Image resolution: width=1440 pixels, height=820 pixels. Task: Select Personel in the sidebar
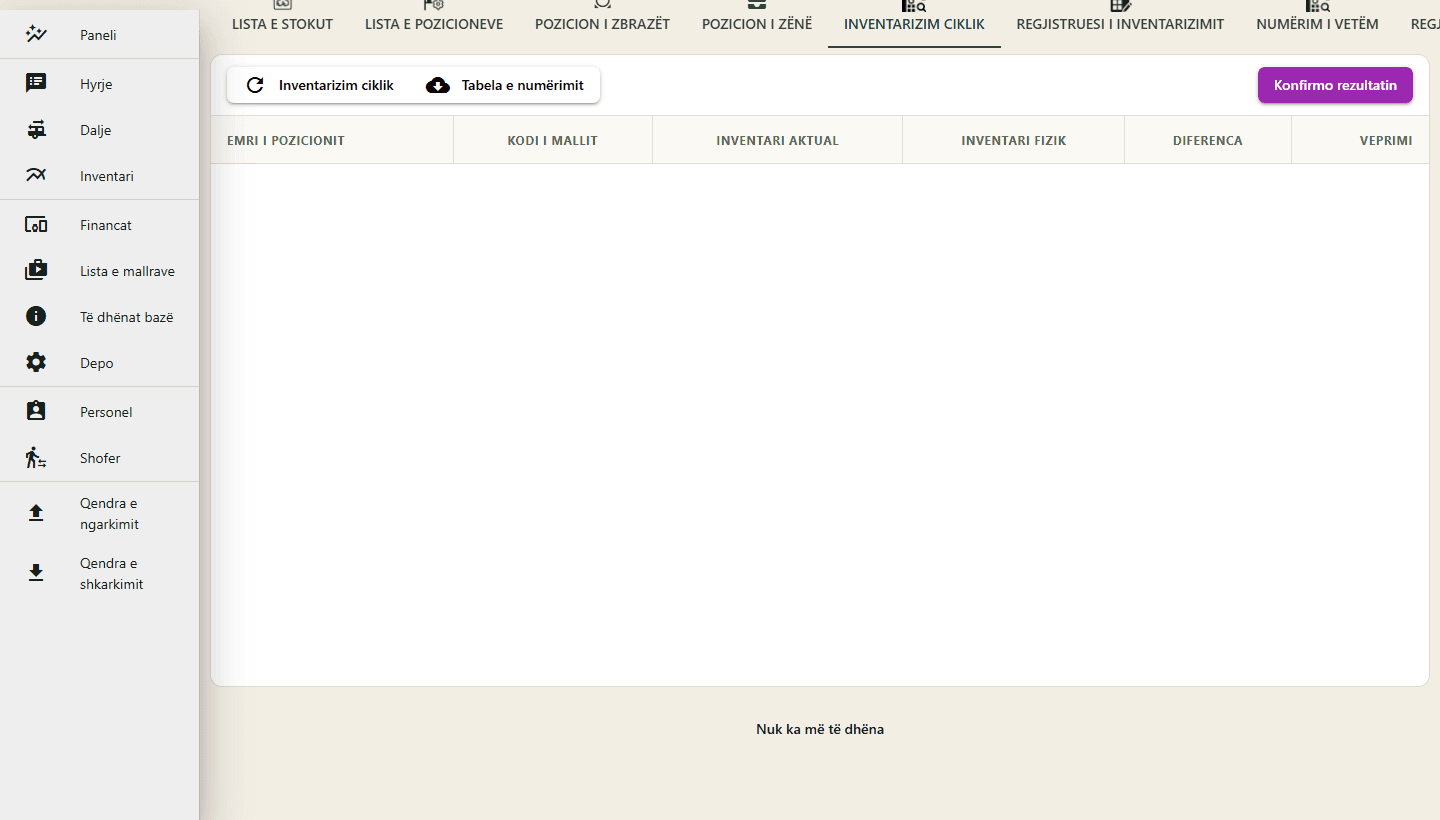tap(99, 412)
